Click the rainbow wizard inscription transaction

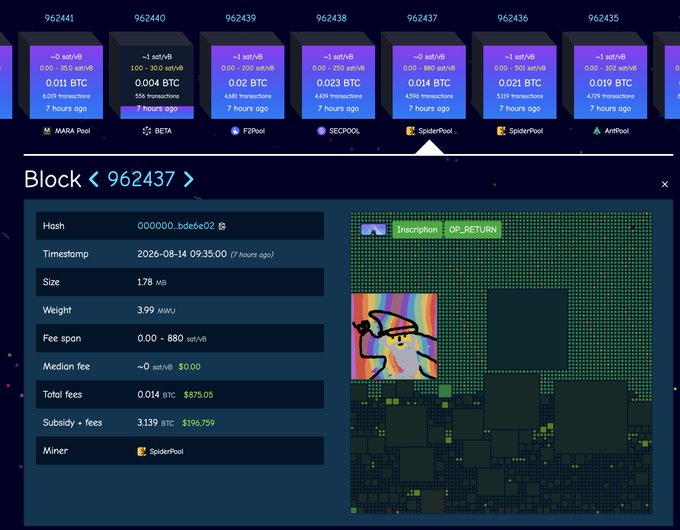(394, 336)
